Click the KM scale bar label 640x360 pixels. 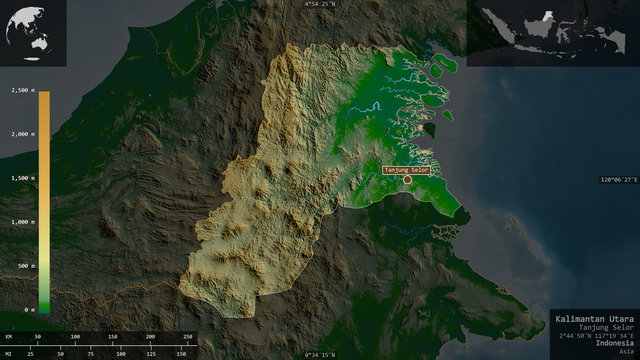pyautogui.click(x=9, y=337)
